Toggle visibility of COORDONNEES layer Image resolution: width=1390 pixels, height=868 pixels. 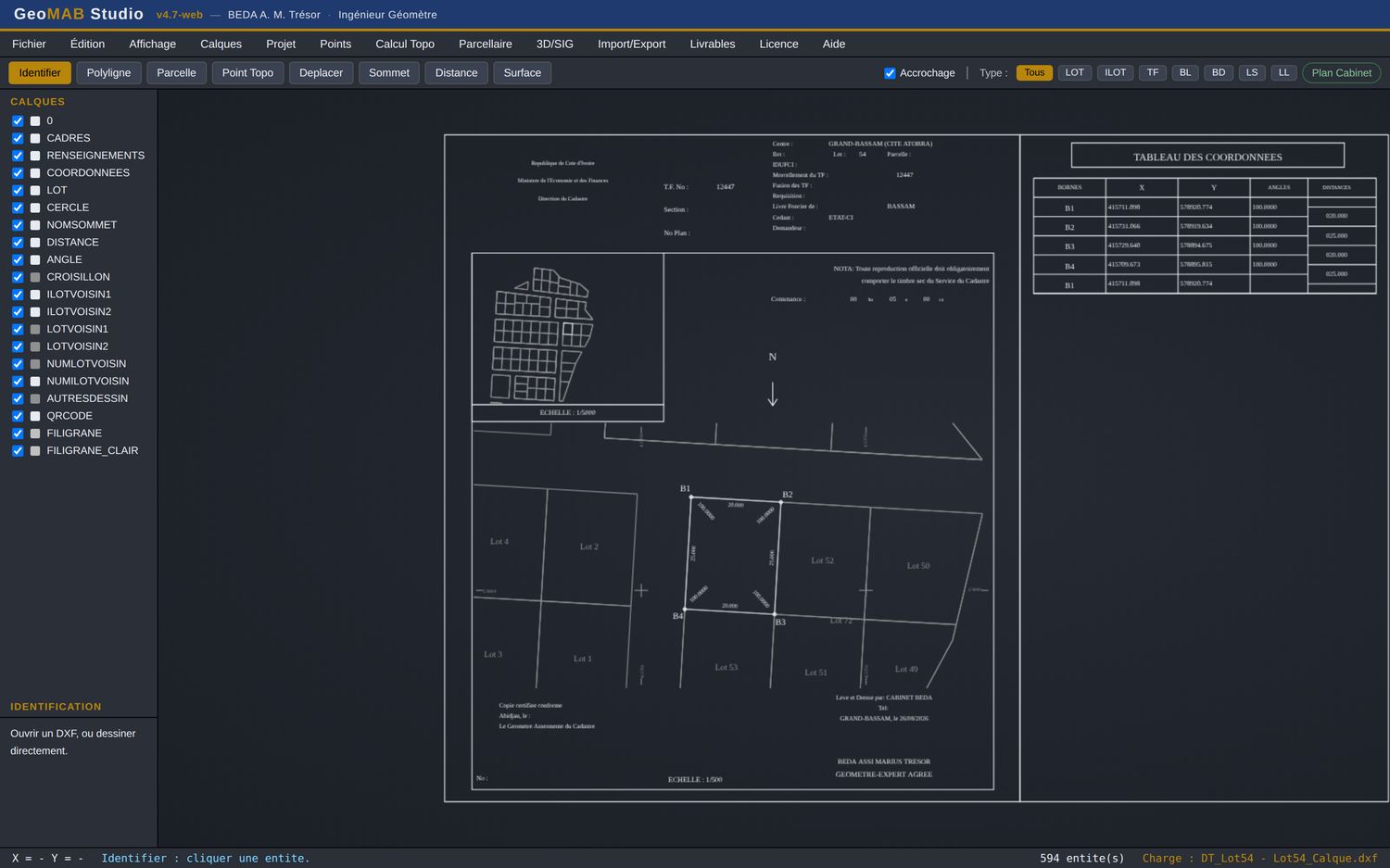18,172
